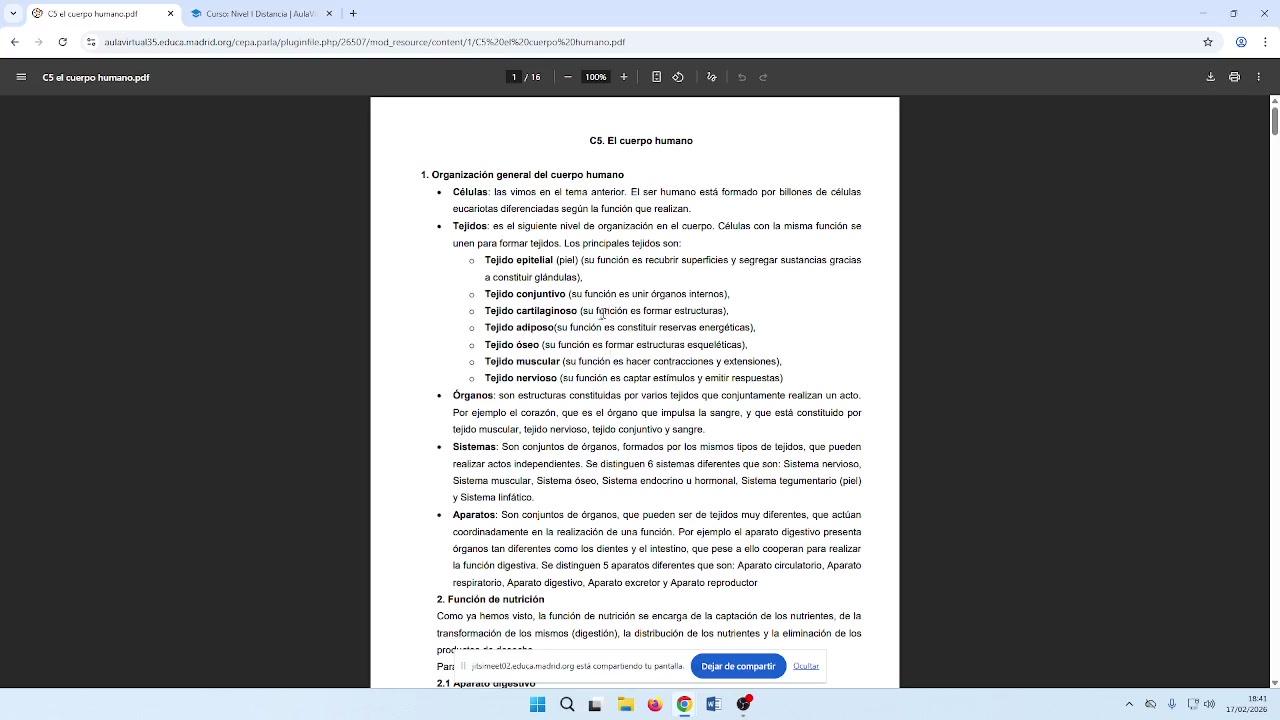Switch to the C5 el cuerpo humano.pdf tab
Screen dimensions: 1280x720
click(x=102, y=14)
